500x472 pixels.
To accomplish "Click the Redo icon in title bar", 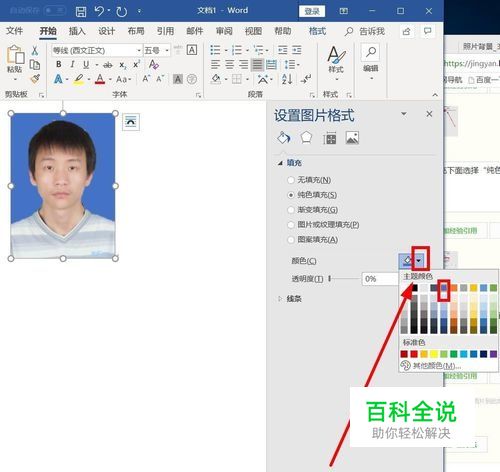I will click(121, 12).
